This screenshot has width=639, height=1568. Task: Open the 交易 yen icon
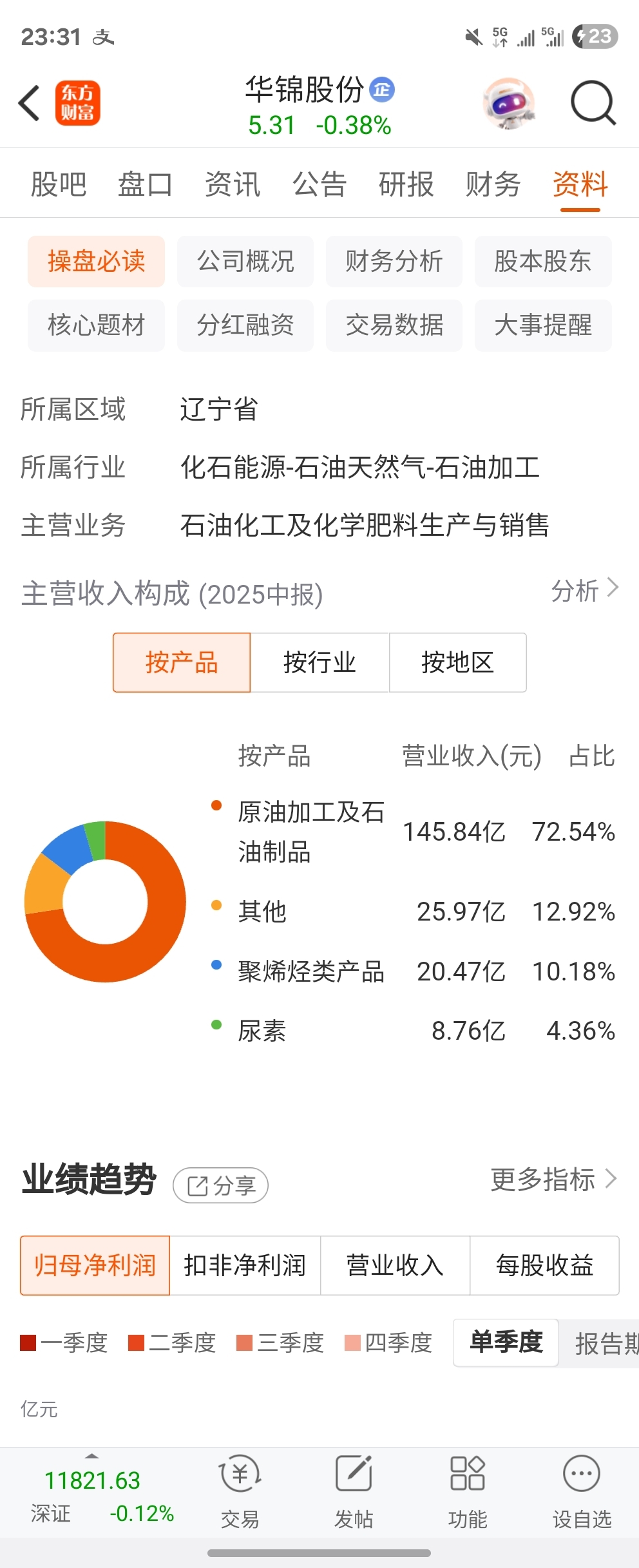pos(240,1473)
